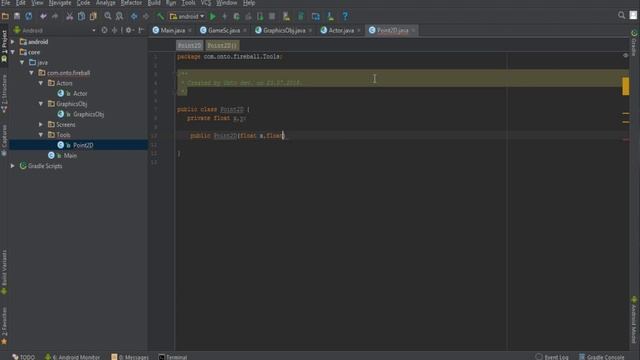Switch to the GraphicsObj.java tab
The width and height of the screenshot is (640, 360).
coord(284,30)
